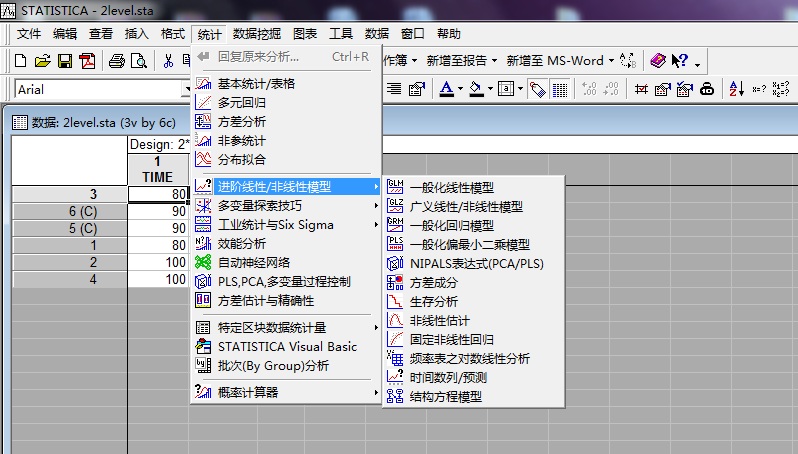Click the sort A-Z icon
Image resolution: width=798 pixels, height=454 pixels.
point(736,89)
